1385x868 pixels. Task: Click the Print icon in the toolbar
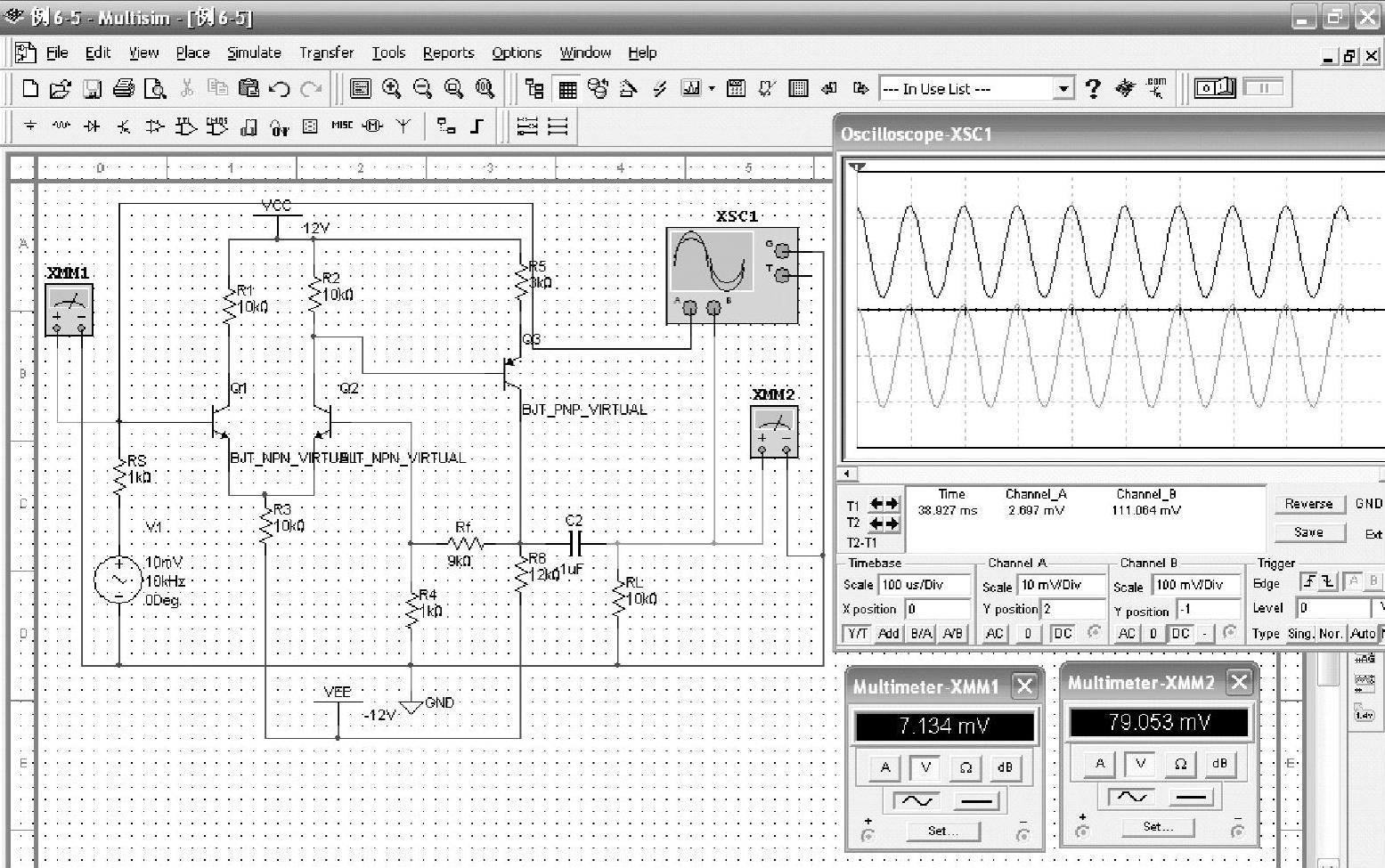tap(124, 88)
